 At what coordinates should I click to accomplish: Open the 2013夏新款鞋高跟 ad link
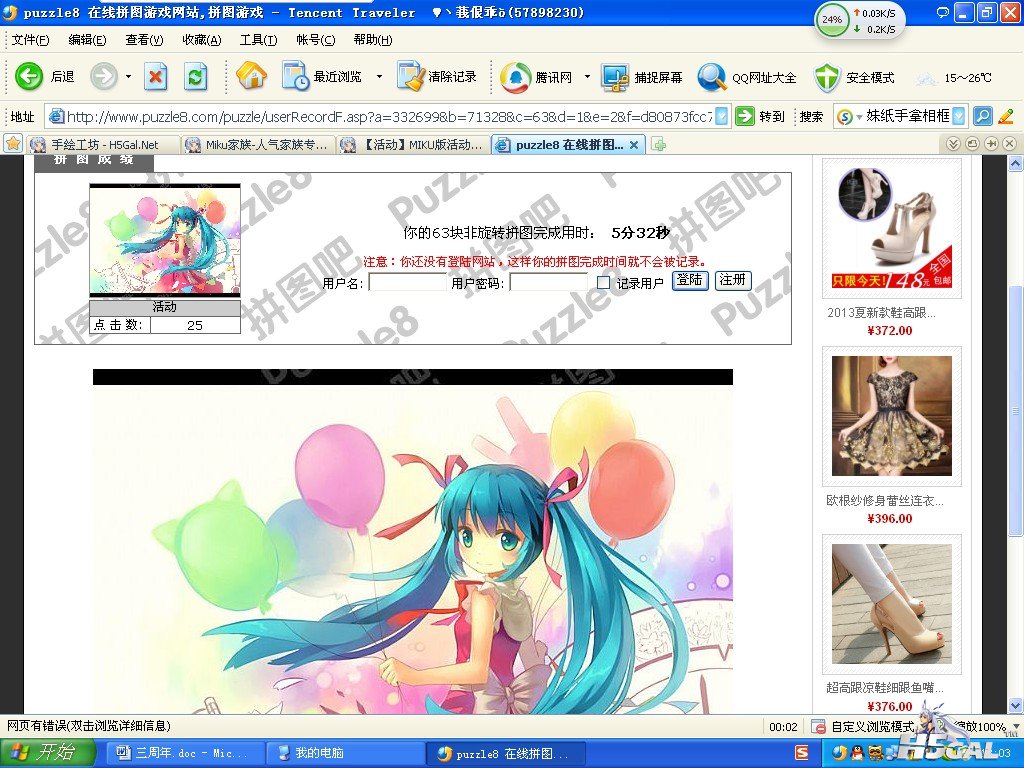click(x=881, y=313)
